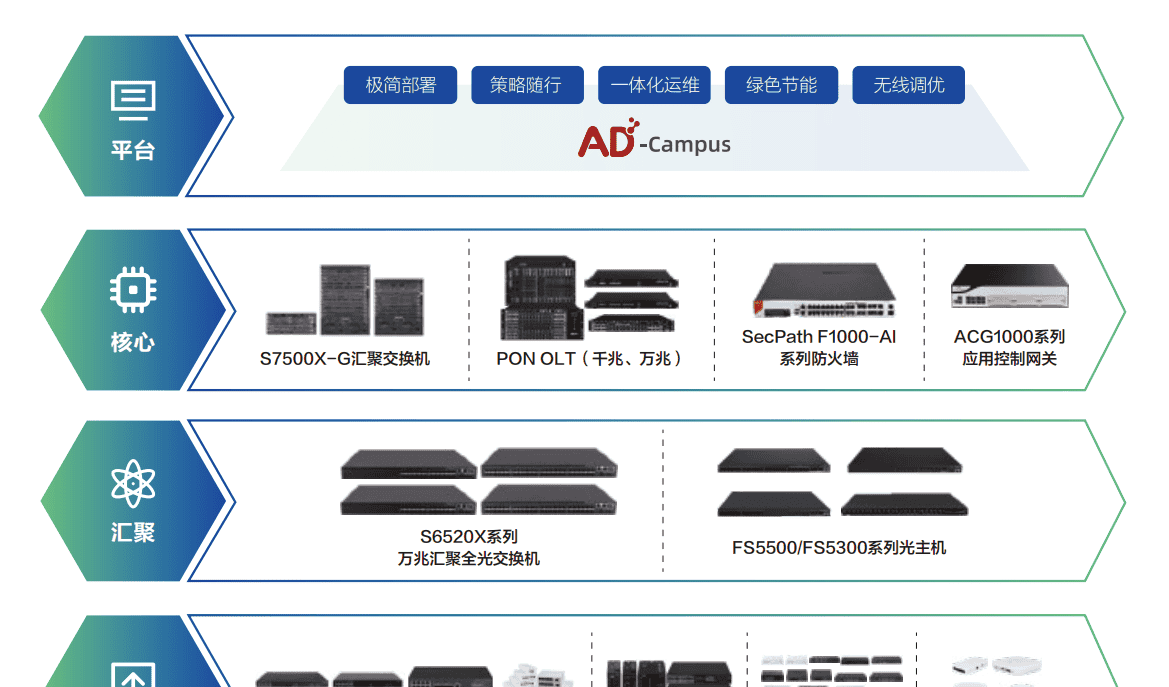Click the 核心 core chip icon
The height and width of the screenshot is (687, 1169).
(133, 291)
